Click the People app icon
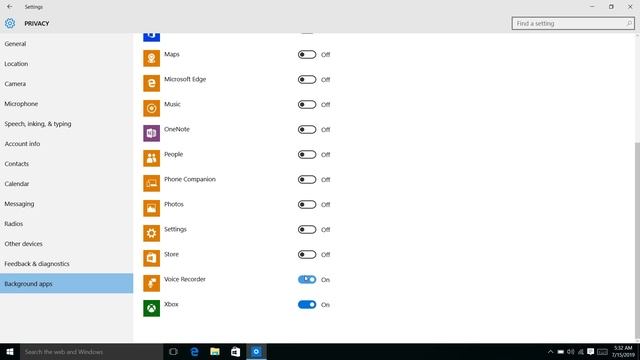Viewport: 640px width, 360px height. (x=151, y=158)
